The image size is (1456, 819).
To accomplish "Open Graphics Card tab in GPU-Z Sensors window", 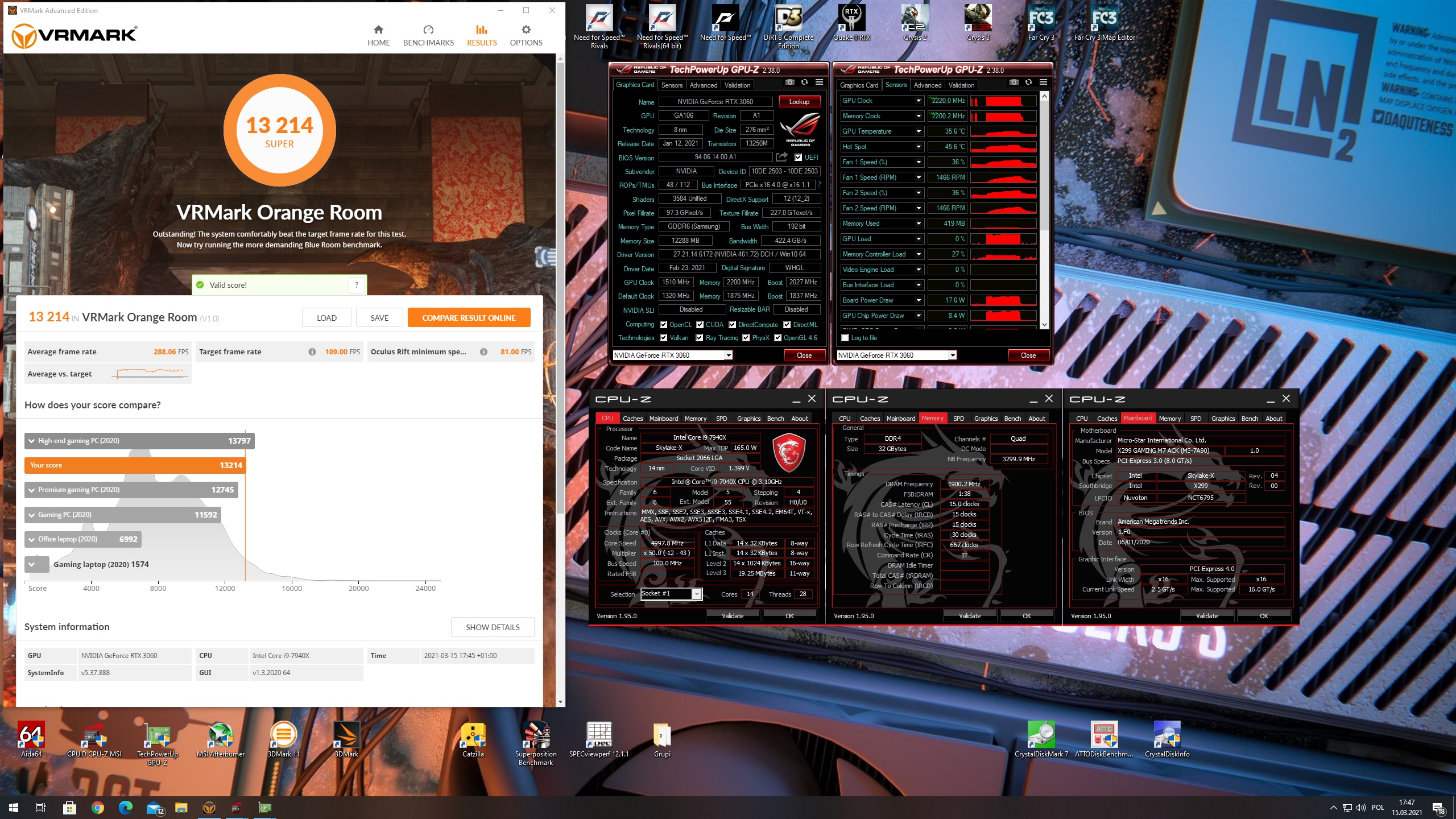I will click(x=859, y=85).
